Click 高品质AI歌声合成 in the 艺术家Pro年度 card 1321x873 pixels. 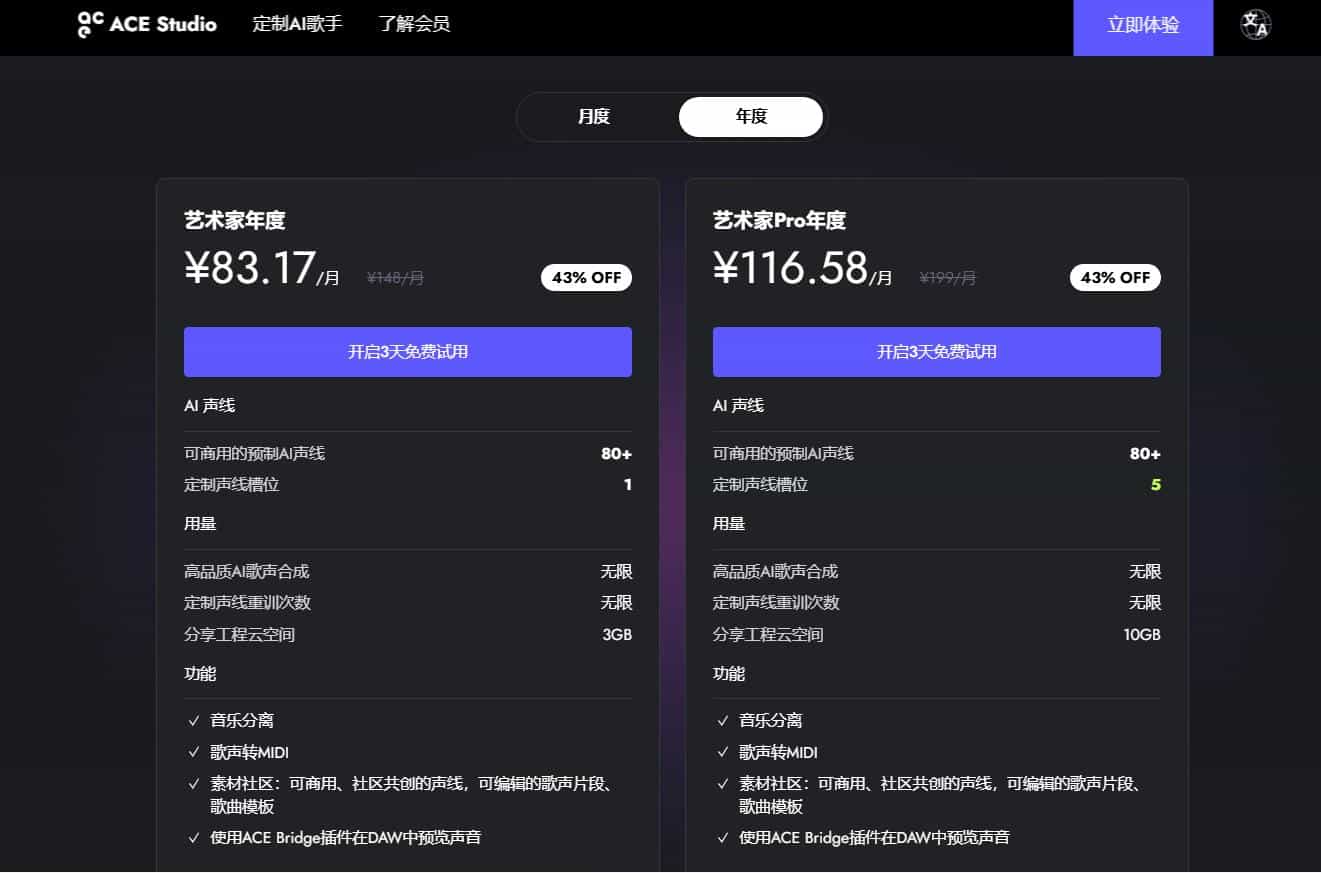[x=776, y=572]
